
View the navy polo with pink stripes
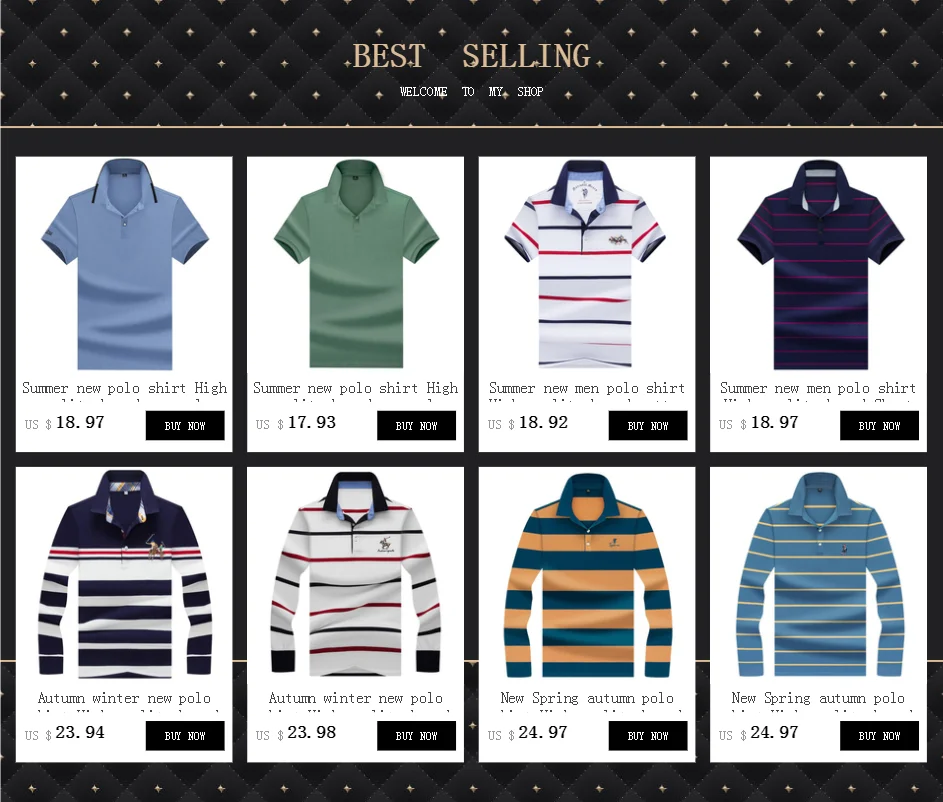(819, 265)
